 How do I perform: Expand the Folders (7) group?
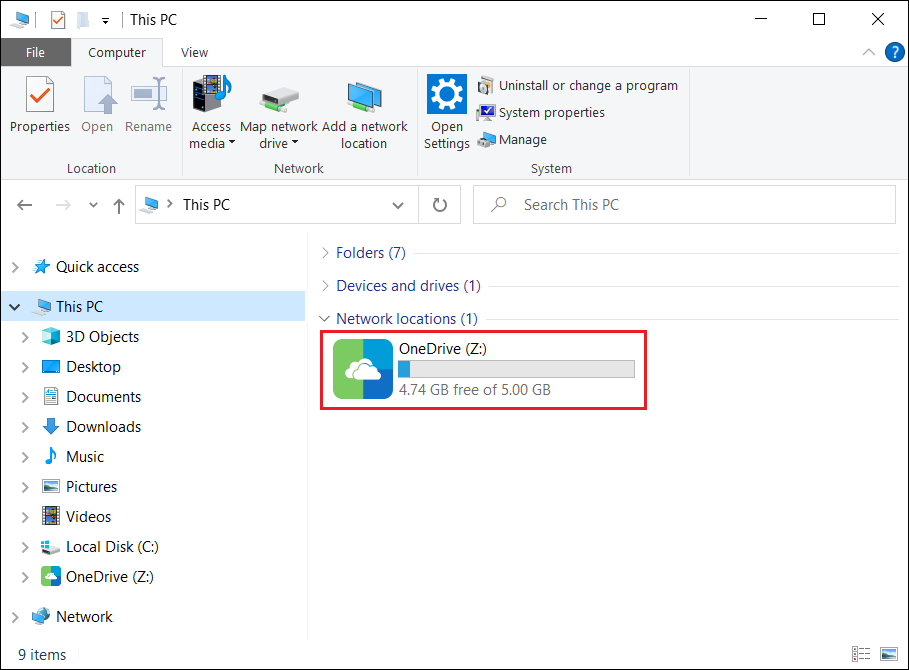[x=325, y=253]
